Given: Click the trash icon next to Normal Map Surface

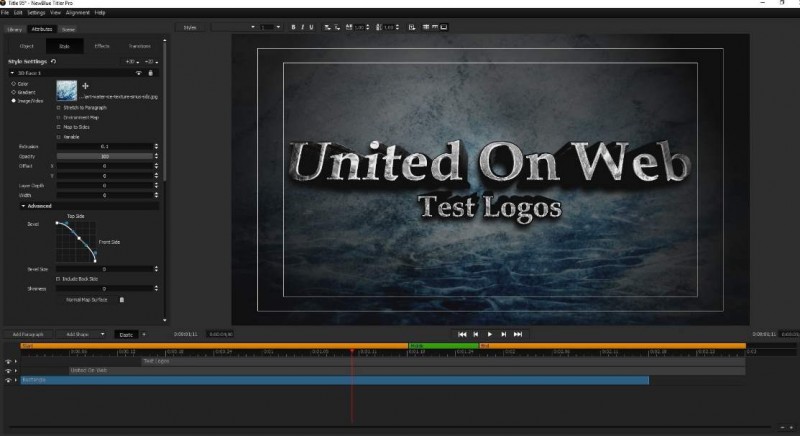Looking at the screenshot, I should click(x=121, y=300).
